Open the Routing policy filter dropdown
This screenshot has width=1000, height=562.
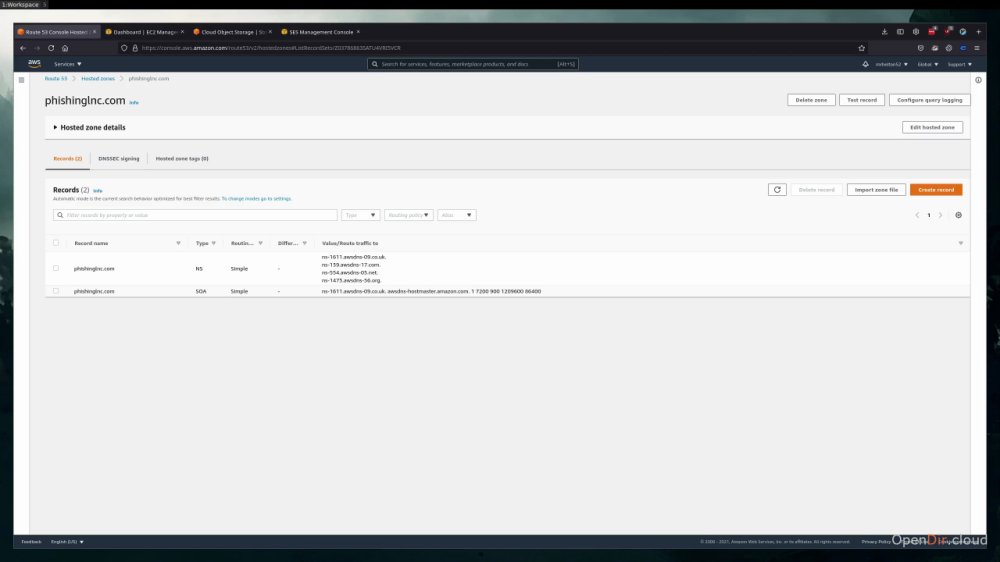tap(409, 215)
